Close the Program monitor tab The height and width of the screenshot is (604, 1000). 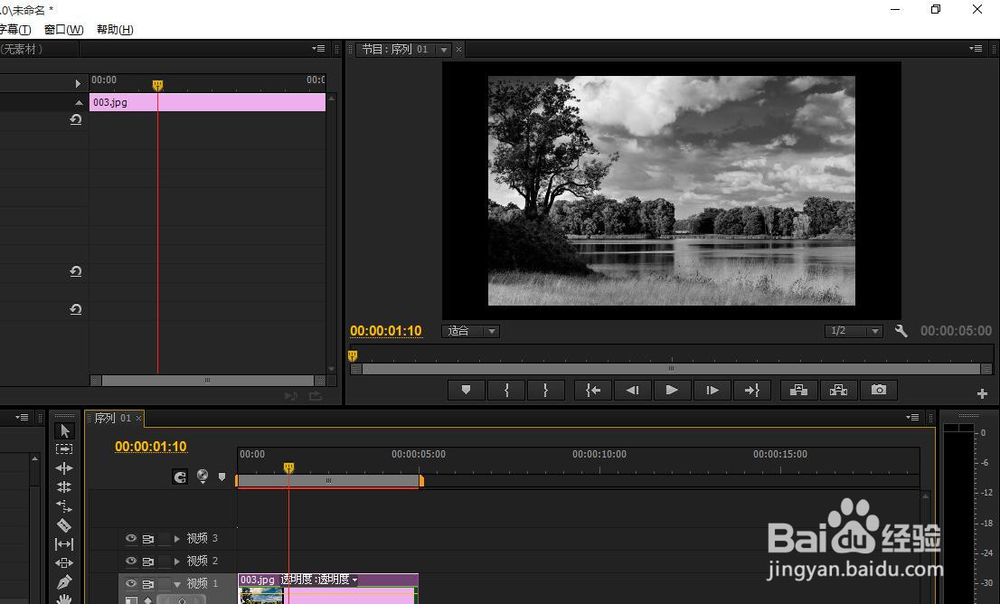[459, 49]
